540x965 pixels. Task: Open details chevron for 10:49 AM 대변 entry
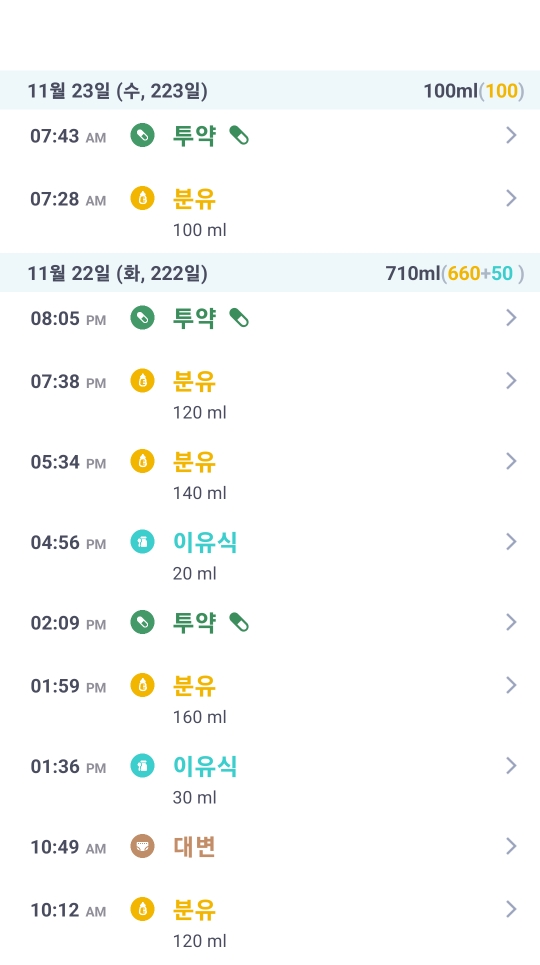pos(511,846)
